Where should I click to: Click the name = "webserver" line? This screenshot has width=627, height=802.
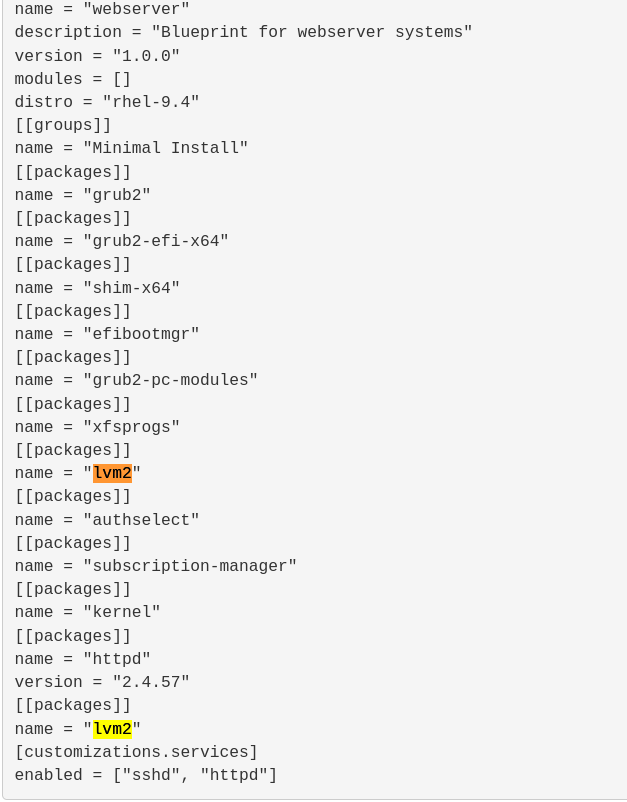[102, 9]
